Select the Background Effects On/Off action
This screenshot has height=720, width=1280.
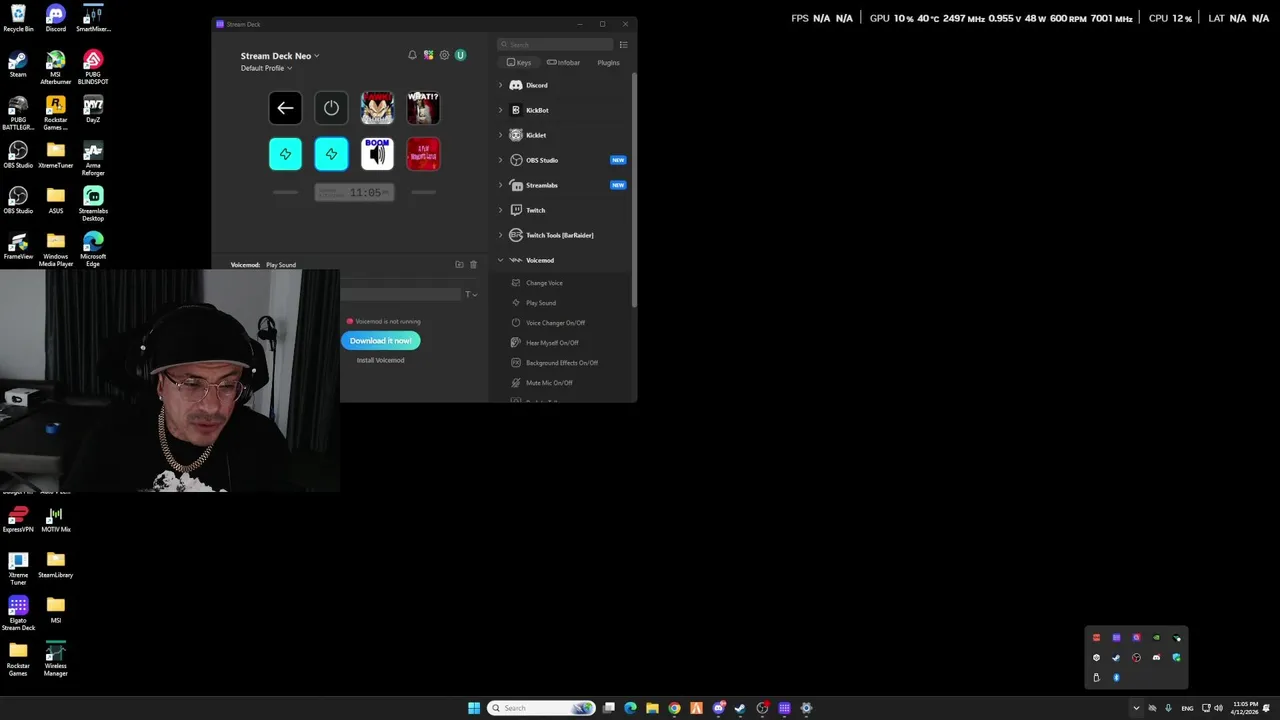(x=561, y=363)
